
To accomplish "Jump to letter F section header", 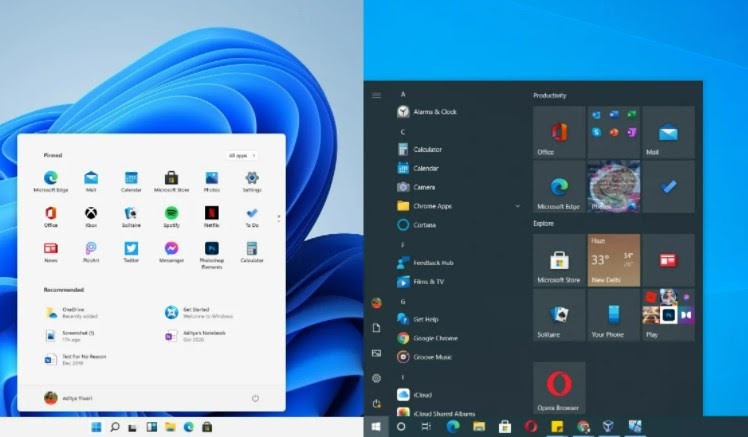I will coord(403,245).
